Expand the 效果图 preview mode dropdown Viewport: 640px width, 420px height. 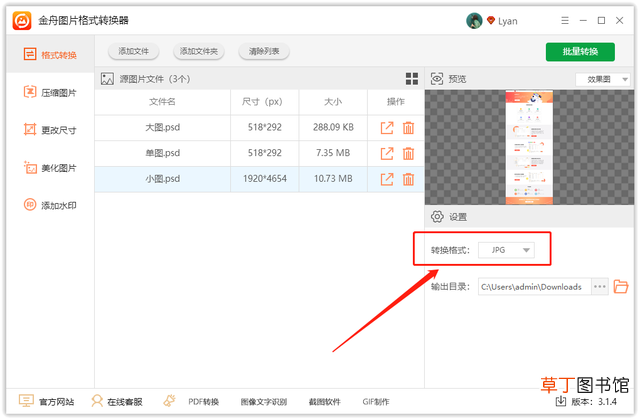coord(603,79)
